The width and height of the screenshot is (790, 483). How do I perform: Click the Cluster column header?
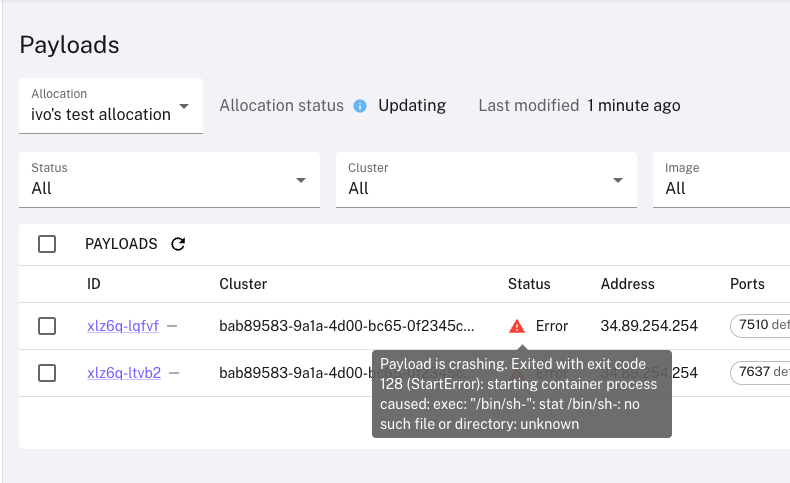(243, 284)
